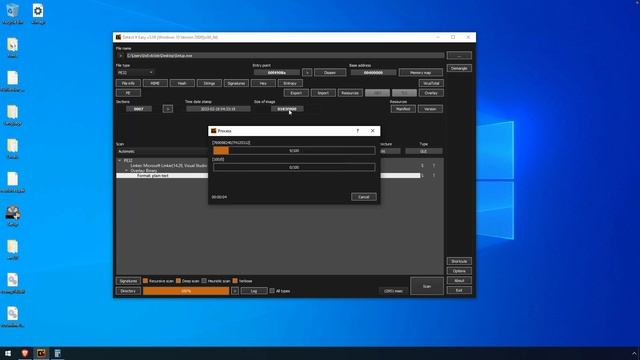Open the Version resource
This screenshot has height=360, width=640.
[x=430, y=109]
